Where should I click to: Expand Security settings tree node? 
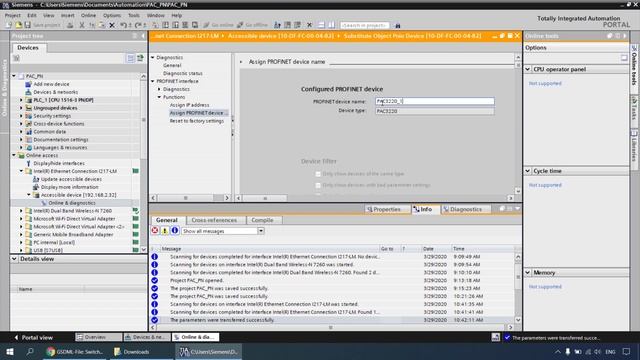click(21, 116)
